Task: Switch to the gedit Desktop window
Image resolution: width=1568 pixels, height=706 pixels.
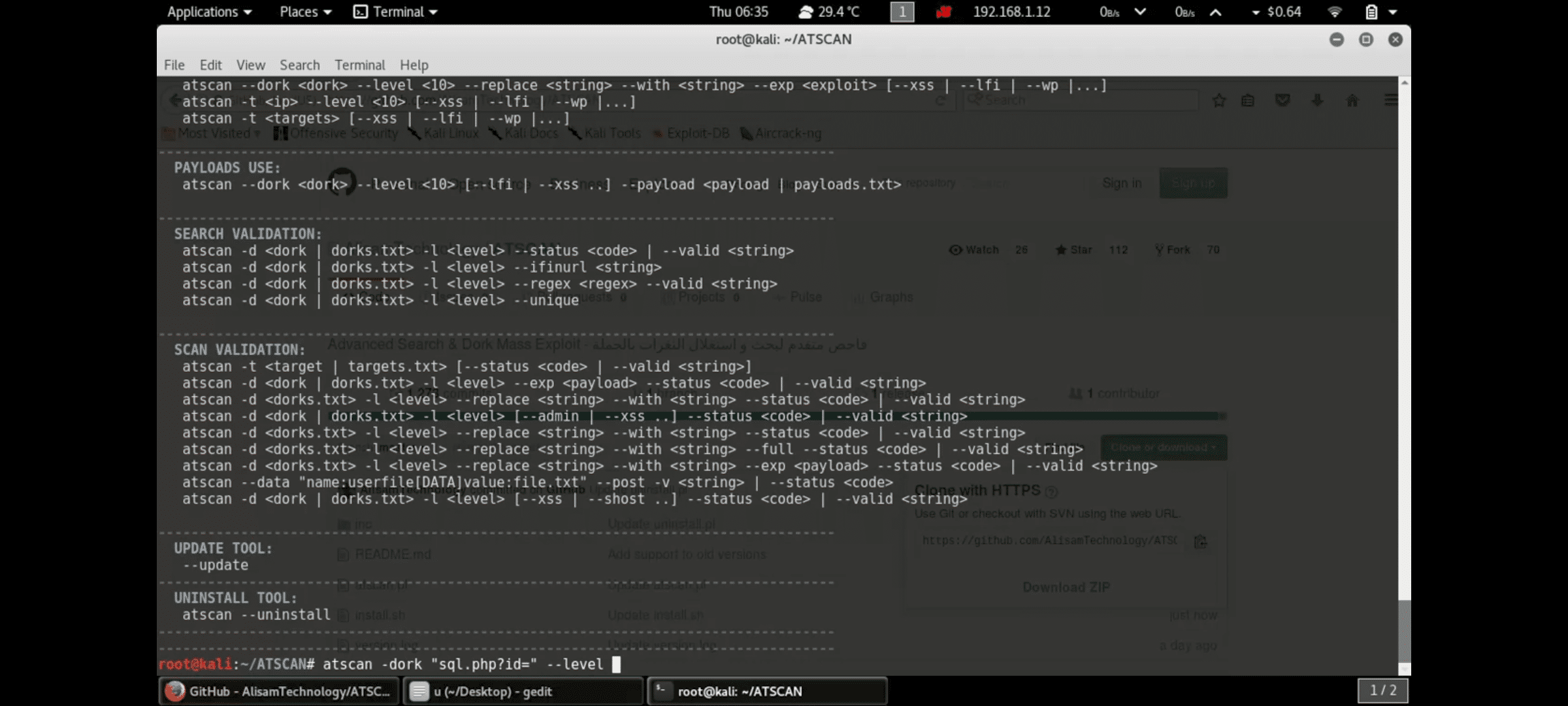Action: (523, 691)
